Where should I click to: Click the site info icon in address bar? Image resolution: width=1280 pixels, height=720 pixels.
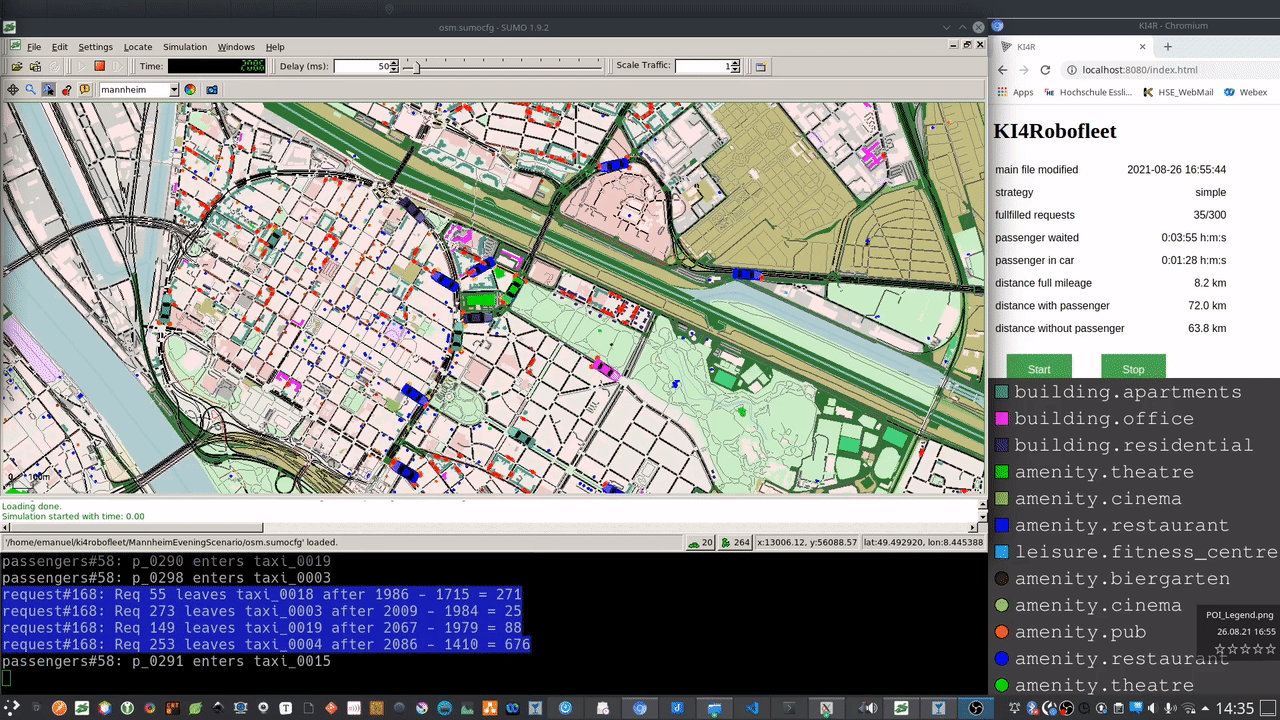click(1071, 70)
